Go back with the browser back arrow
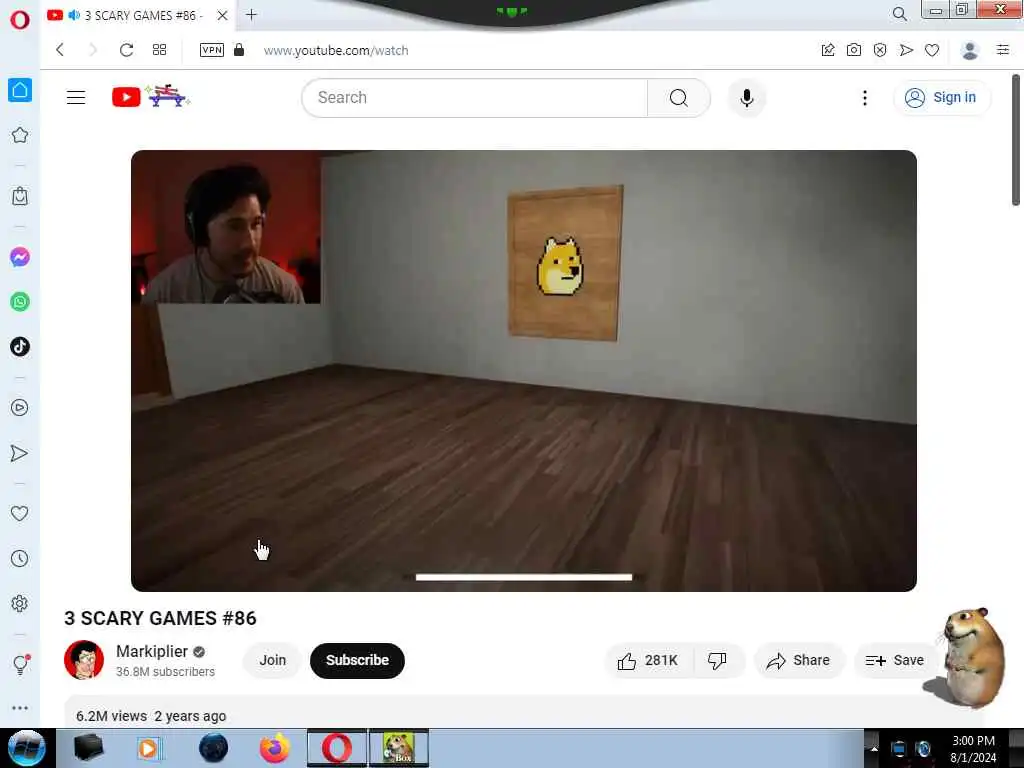The width and height of the screenshot is (1024, 768). (60, 50)
